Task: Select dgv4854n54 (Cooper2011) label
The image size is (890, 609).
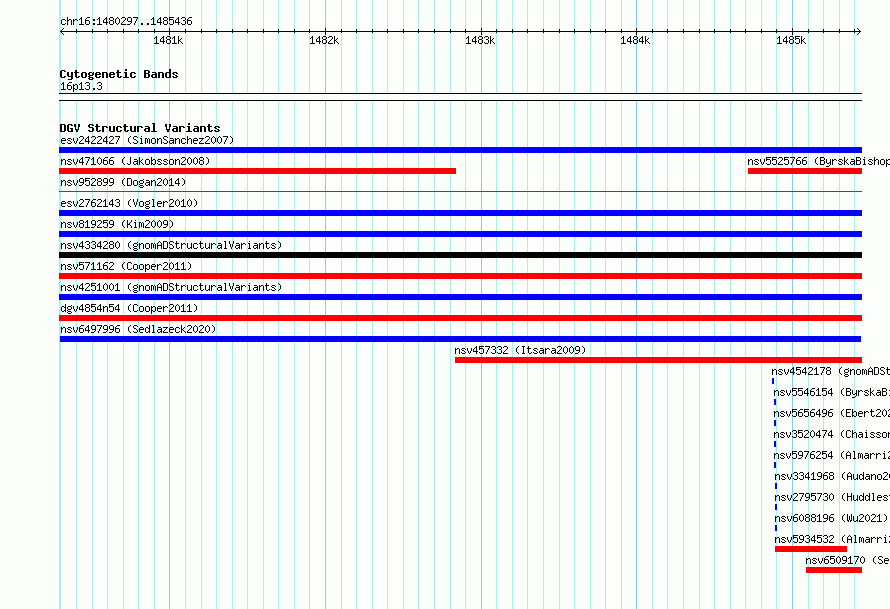Action: (x=129, y=308)
